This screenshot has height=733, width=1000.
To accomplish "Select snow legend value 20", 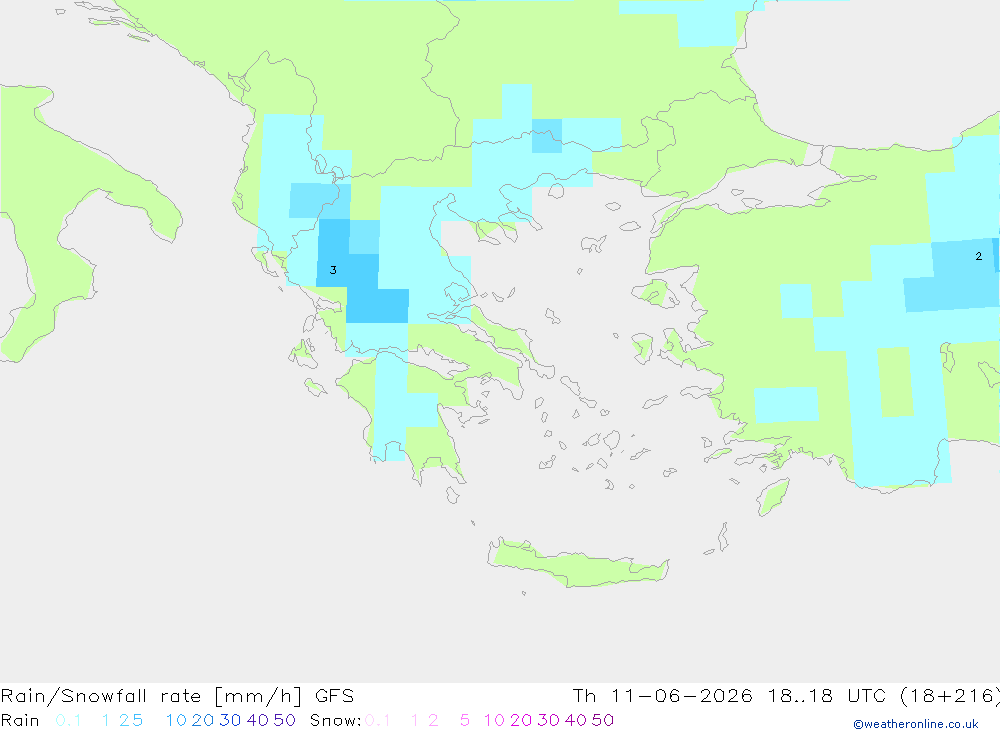I will pyautogui.click(x=521, y=720).
